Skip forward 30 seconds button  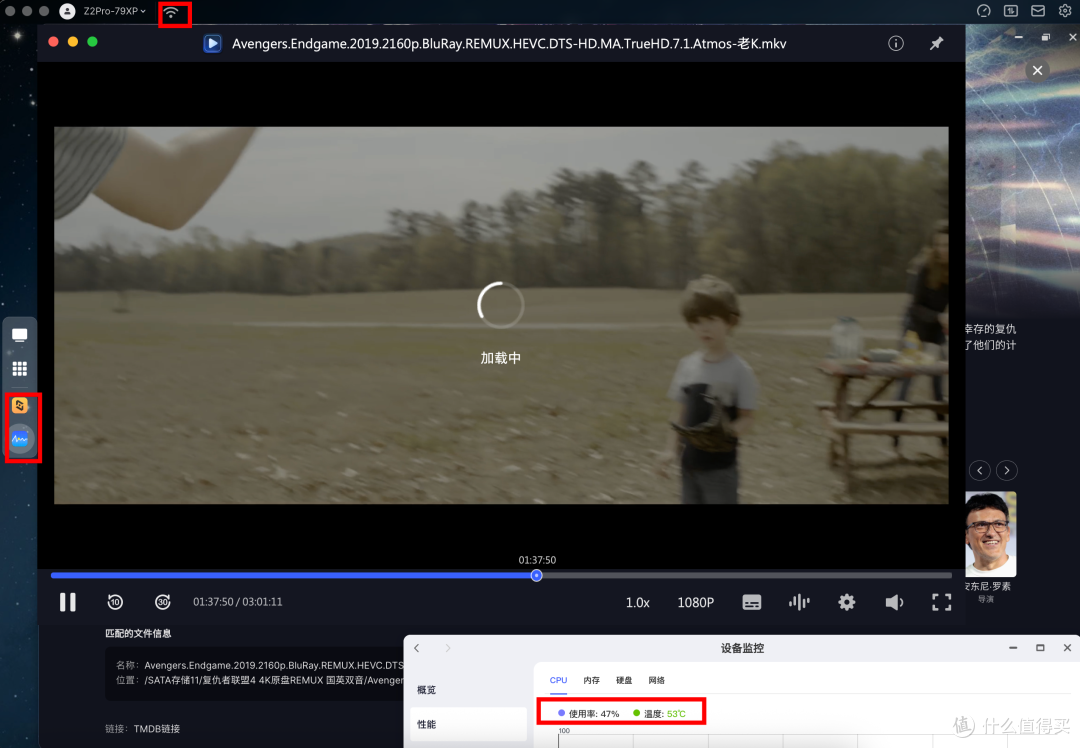click(x=163, y=602)
